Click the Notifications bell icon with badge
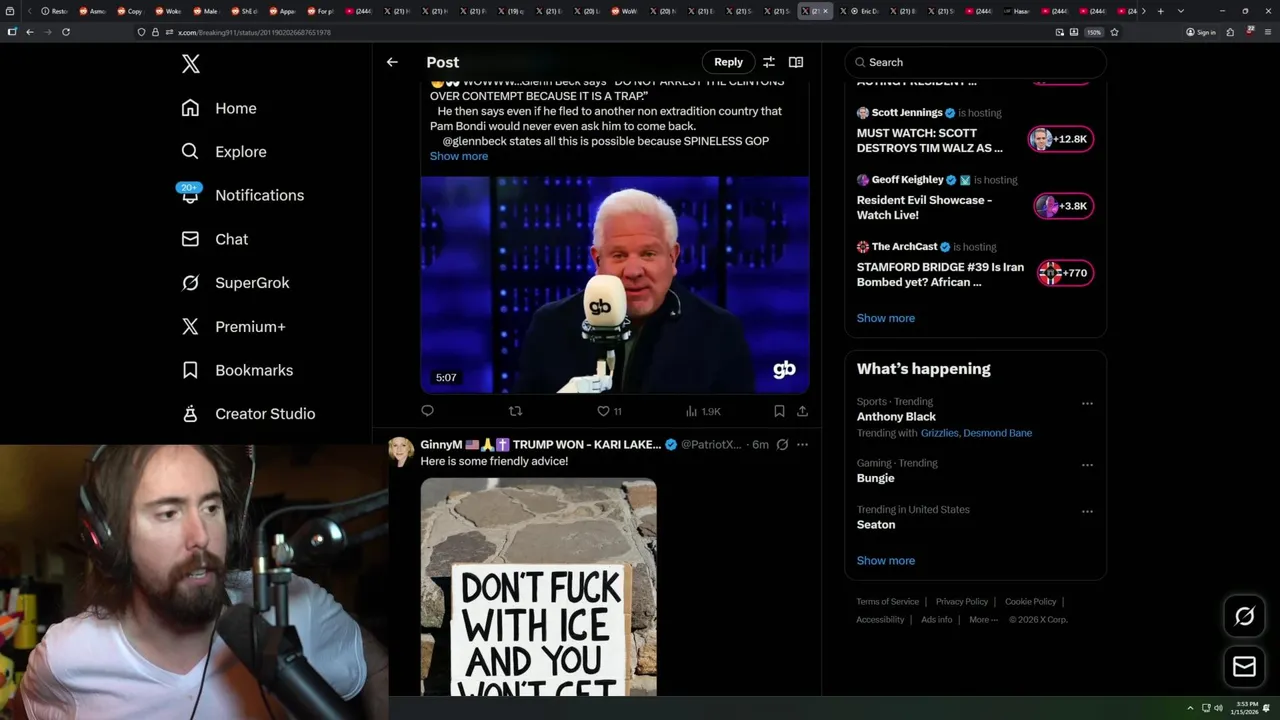1280x720 pixels. pyautogui.click(x=190, y=194)
